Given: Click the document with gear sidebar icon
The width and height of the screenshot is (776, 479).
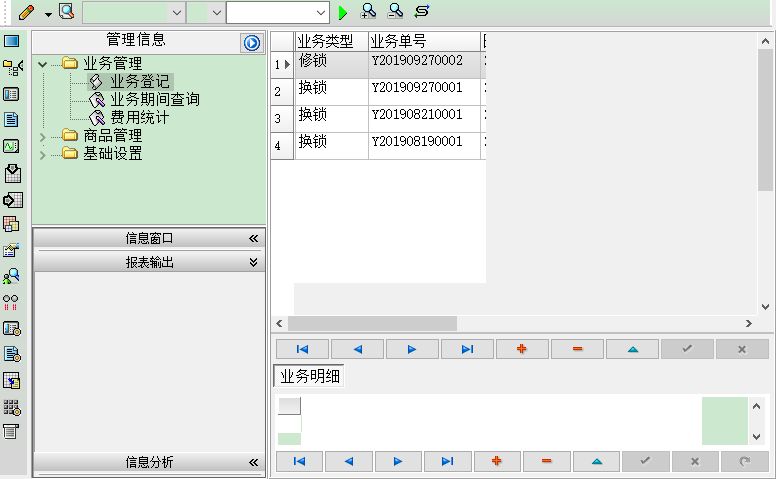Looking at the screenshot, I should tap(12, 354).
